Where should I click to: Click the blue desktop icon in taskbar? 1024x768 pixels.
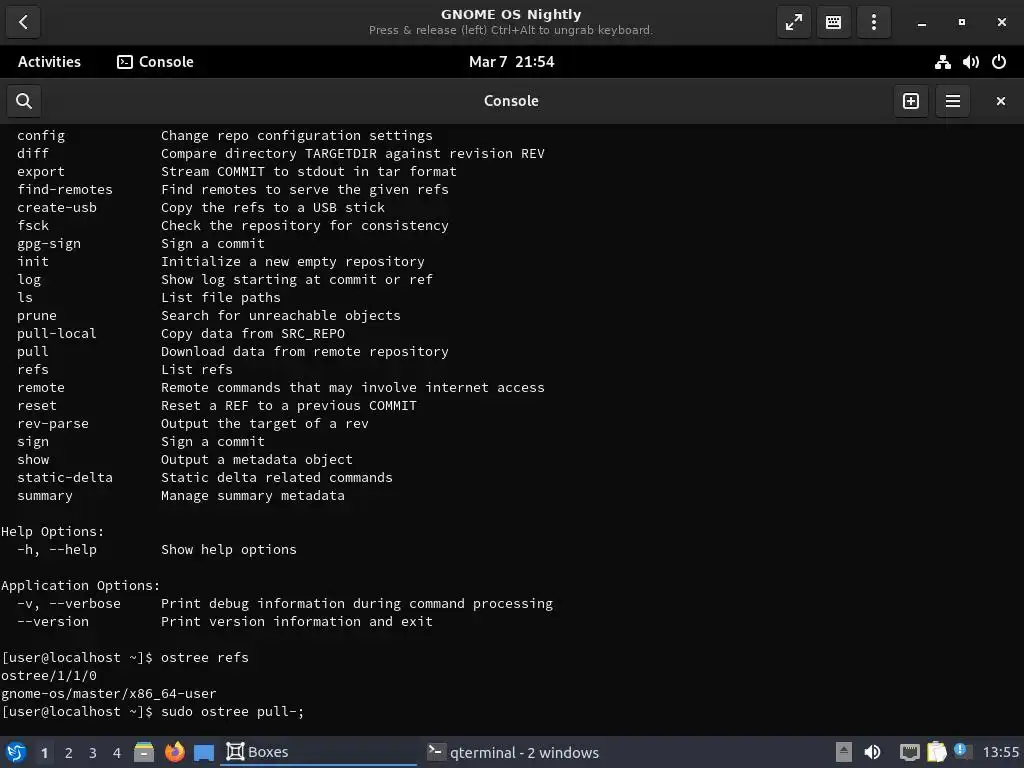click(x=204, y=752)
